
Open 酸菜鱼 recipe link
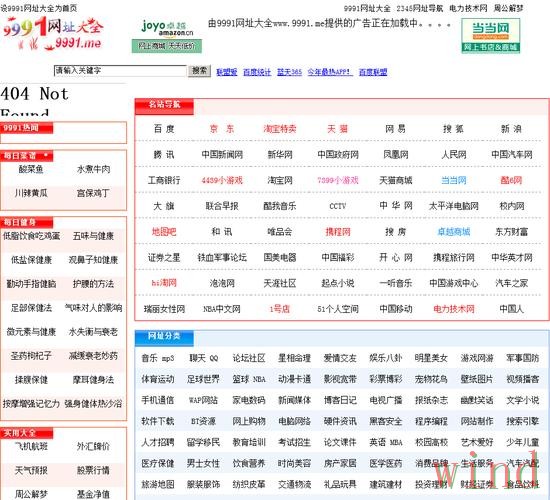(31, 169)
